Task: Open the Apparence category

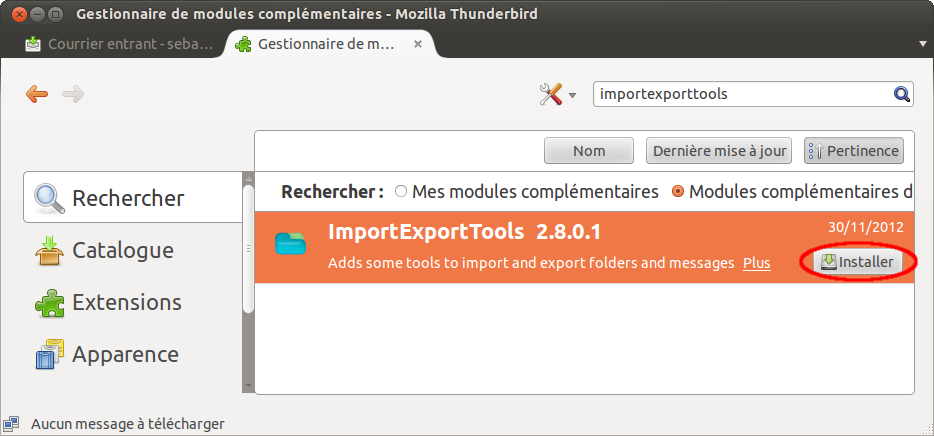Action: click(x=133, y=354)
